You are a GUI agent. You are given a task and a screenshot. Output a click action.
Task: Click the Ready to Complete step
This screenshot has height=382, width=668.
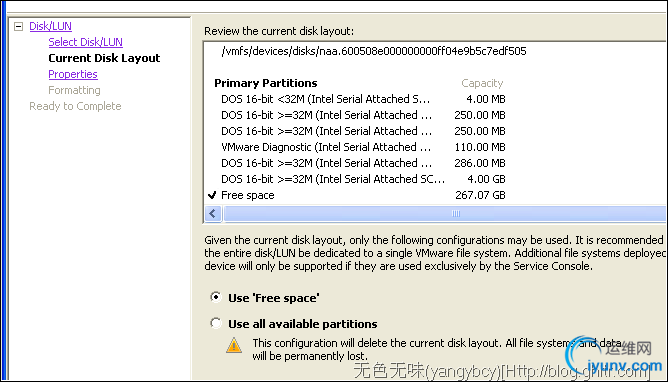75,106
